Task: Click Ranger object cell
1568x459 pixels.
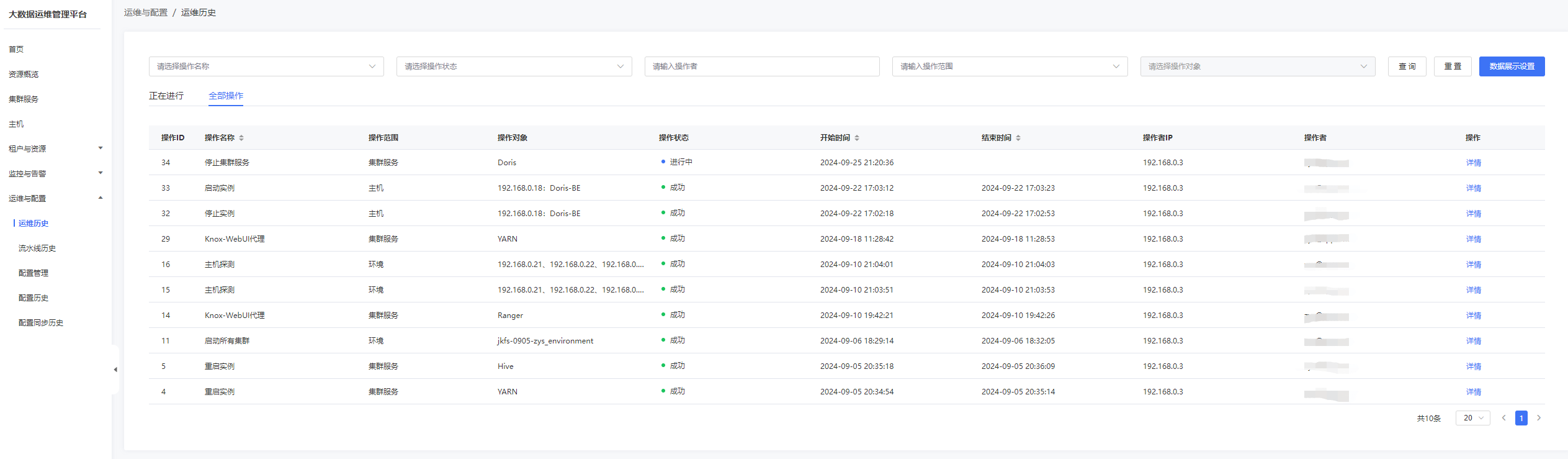Action: coord(510,316)
